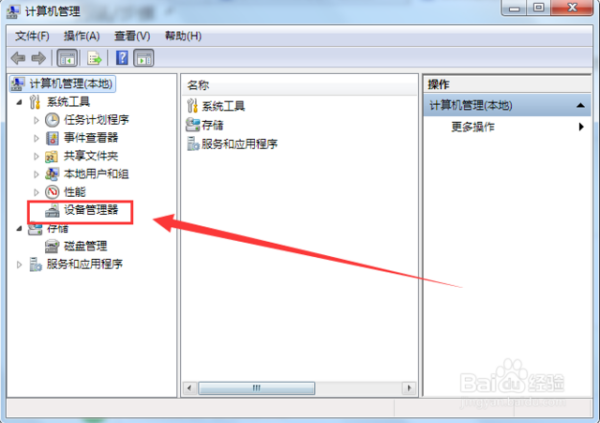This screenshot has width=600, height=423.
Task: Toggle the show/hide action pane icon
Action: pyautogui.click(x=143, y=58)
